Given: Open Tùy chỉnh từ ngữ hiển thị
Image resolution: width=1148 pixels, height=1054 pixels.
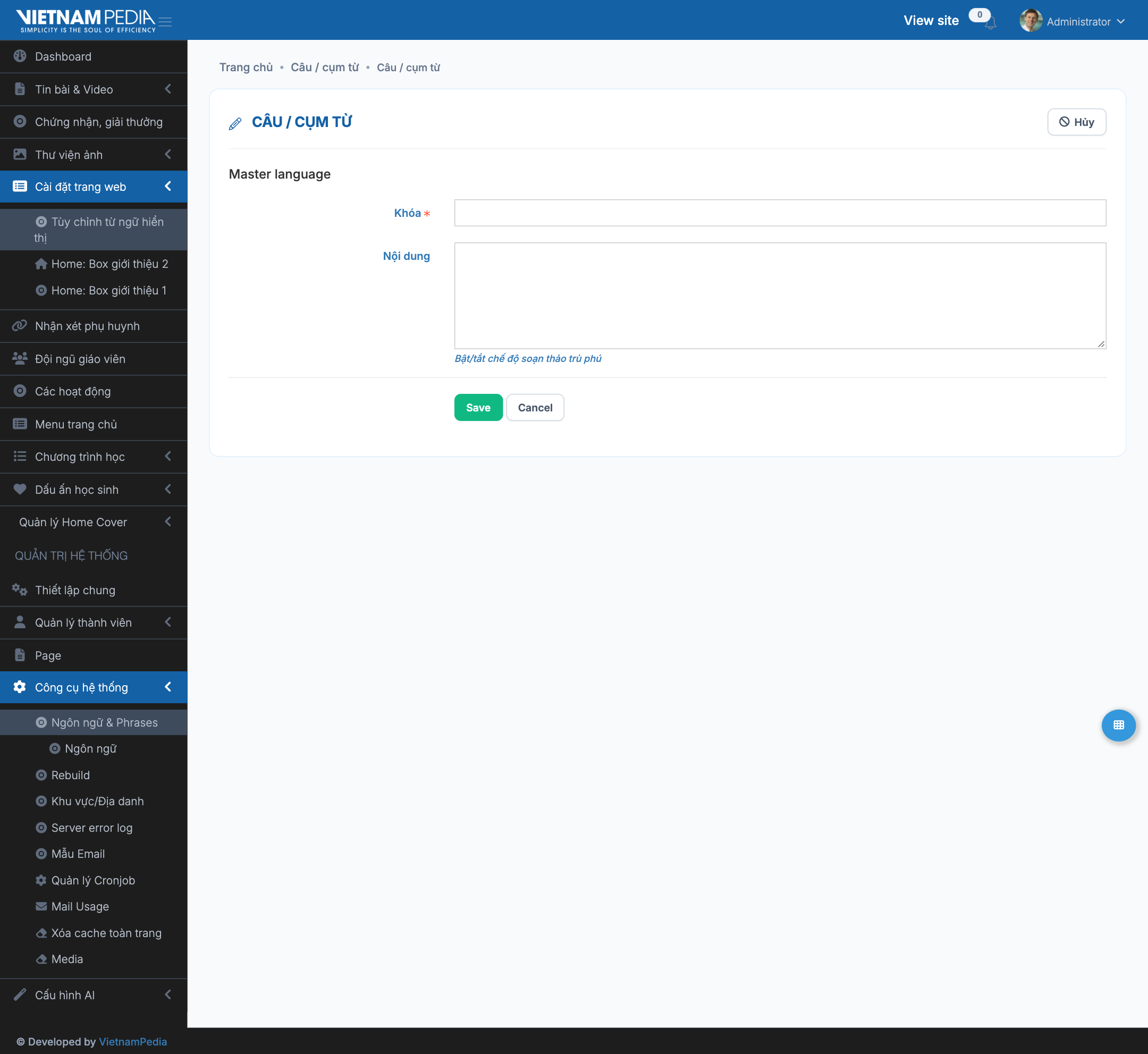Looking at the screenshot, I should click(94, 229).
